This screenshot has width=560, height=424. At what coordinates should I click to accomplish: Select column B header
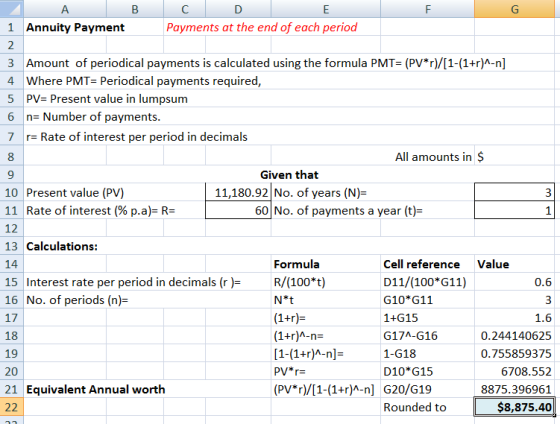click(135, 9)
